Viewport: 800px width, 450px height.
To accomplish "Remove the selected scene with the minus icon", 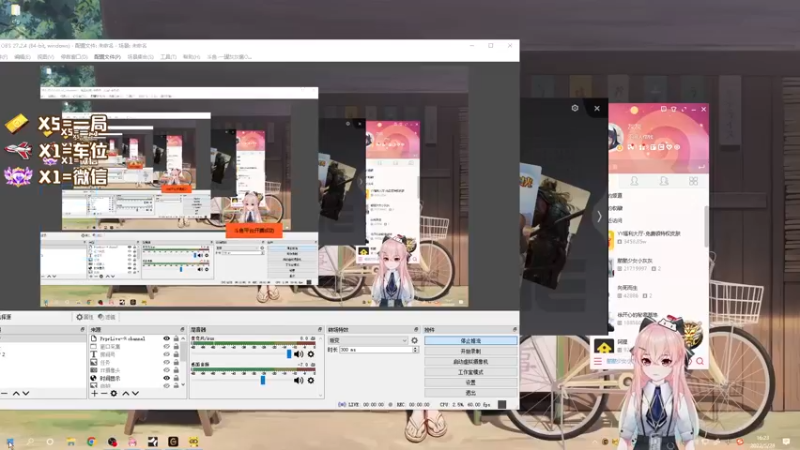I will pyautogui.click(x=4, y=393).
